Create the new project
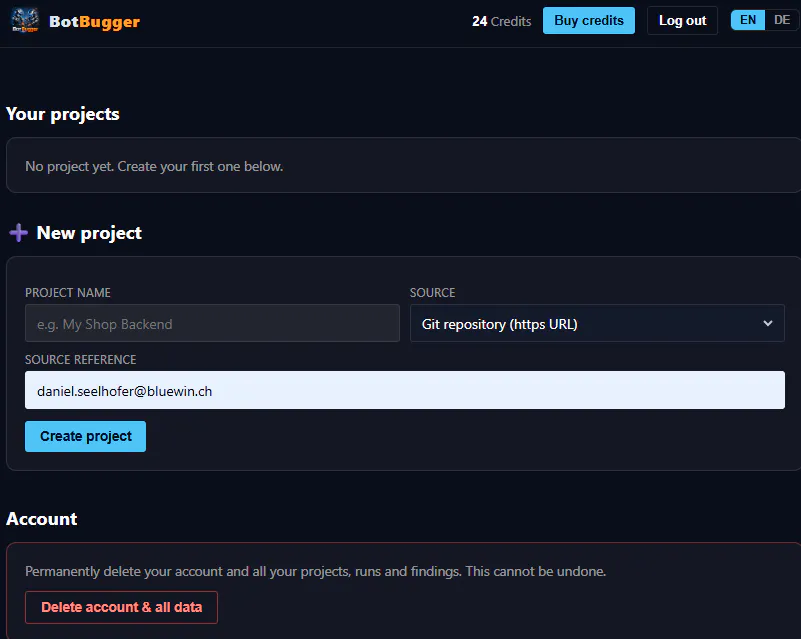Viewport: 801px width, 639px height. pos(85,436)
